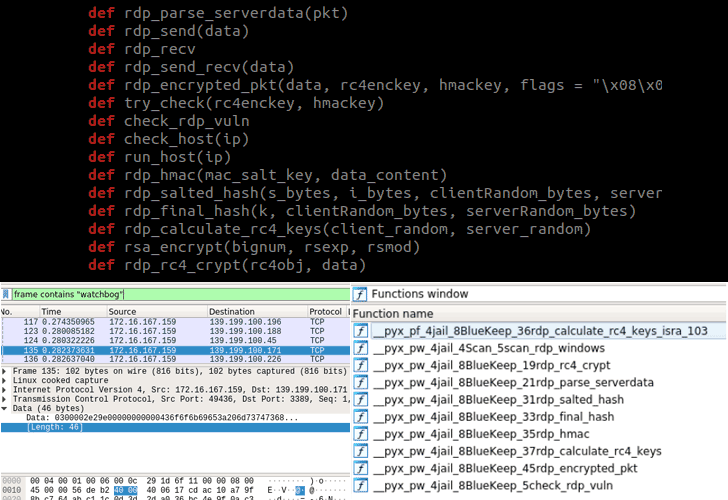Expand the Transmission Control Protocol row
Screen dimensions: 728x500
(x=4, y=399)
